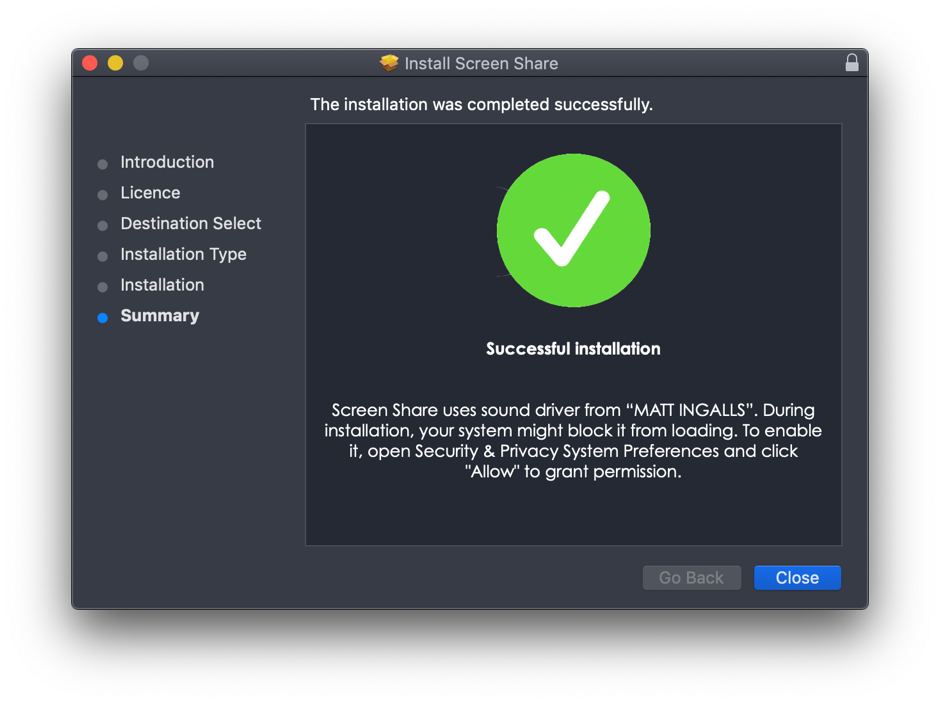Click the package icon in the title bar
The width and height of the screenshot is (939, 702).
point(389,62)
